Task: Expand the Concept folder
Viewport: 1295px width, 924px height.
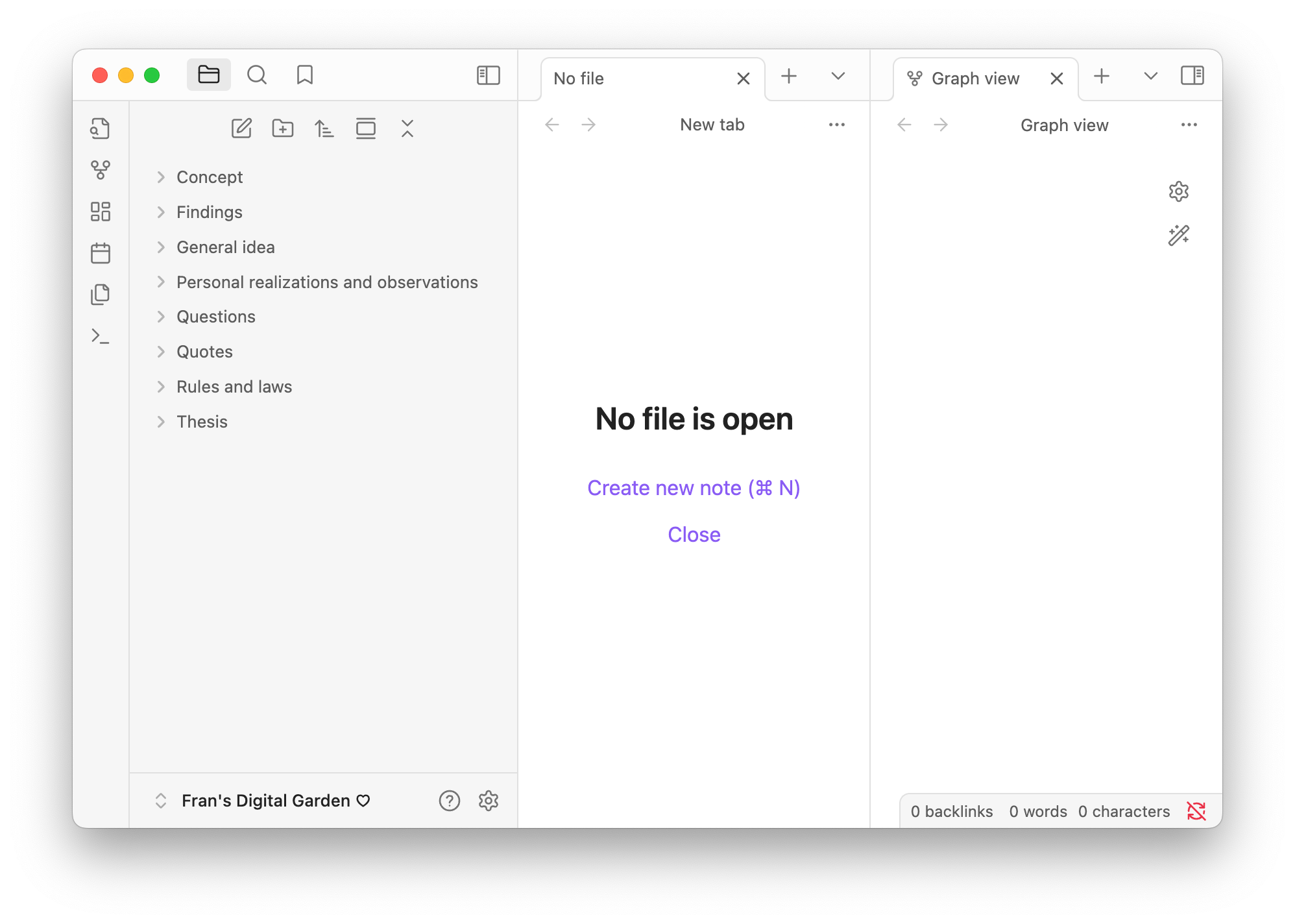Action: pos(209,177)
